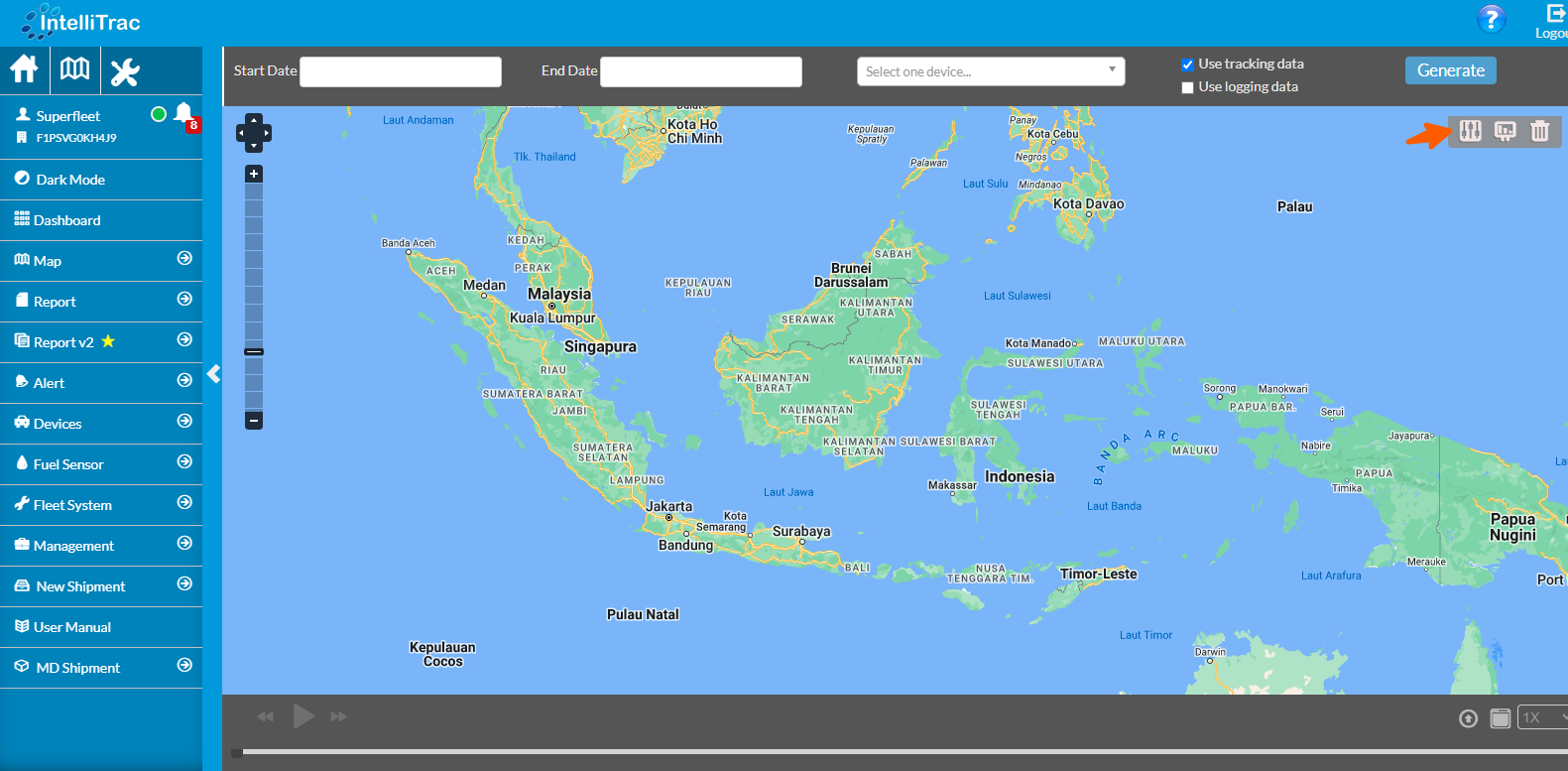This screenshot has width=1568, height=771.
Task: Open the Select one device dropdown
Action: [990, 71]
